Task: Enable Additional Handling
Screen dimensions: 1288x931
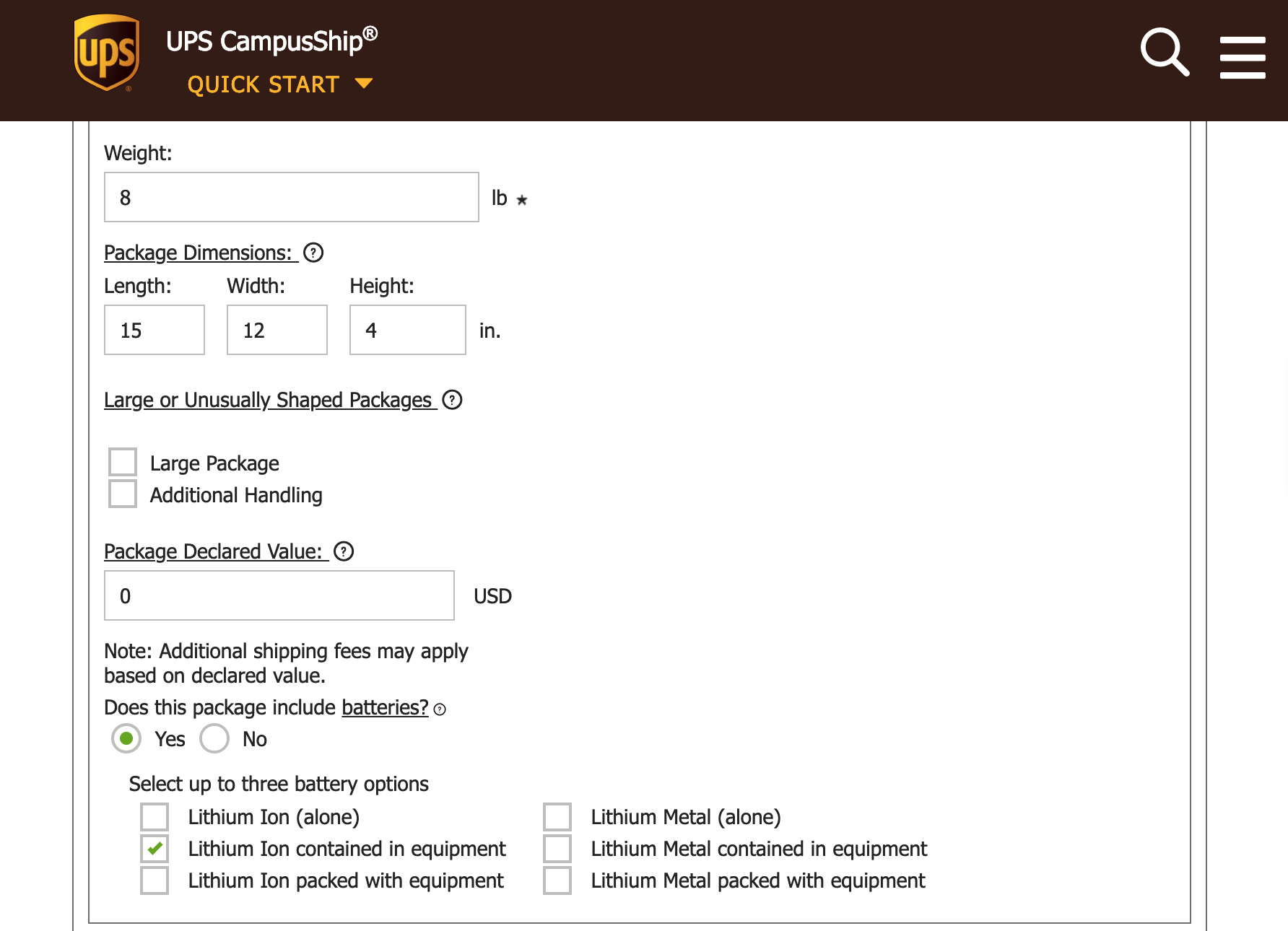Action: 122,494
